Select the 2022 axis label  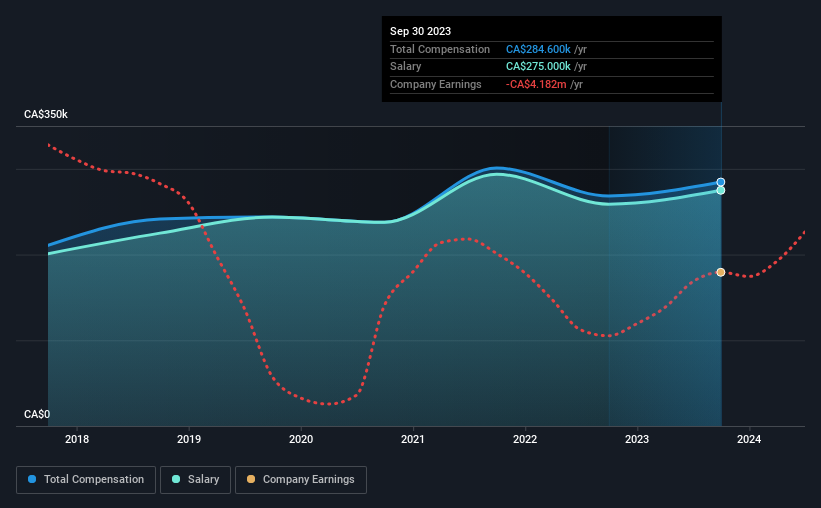pyautogui.click(x=525, y=439)
